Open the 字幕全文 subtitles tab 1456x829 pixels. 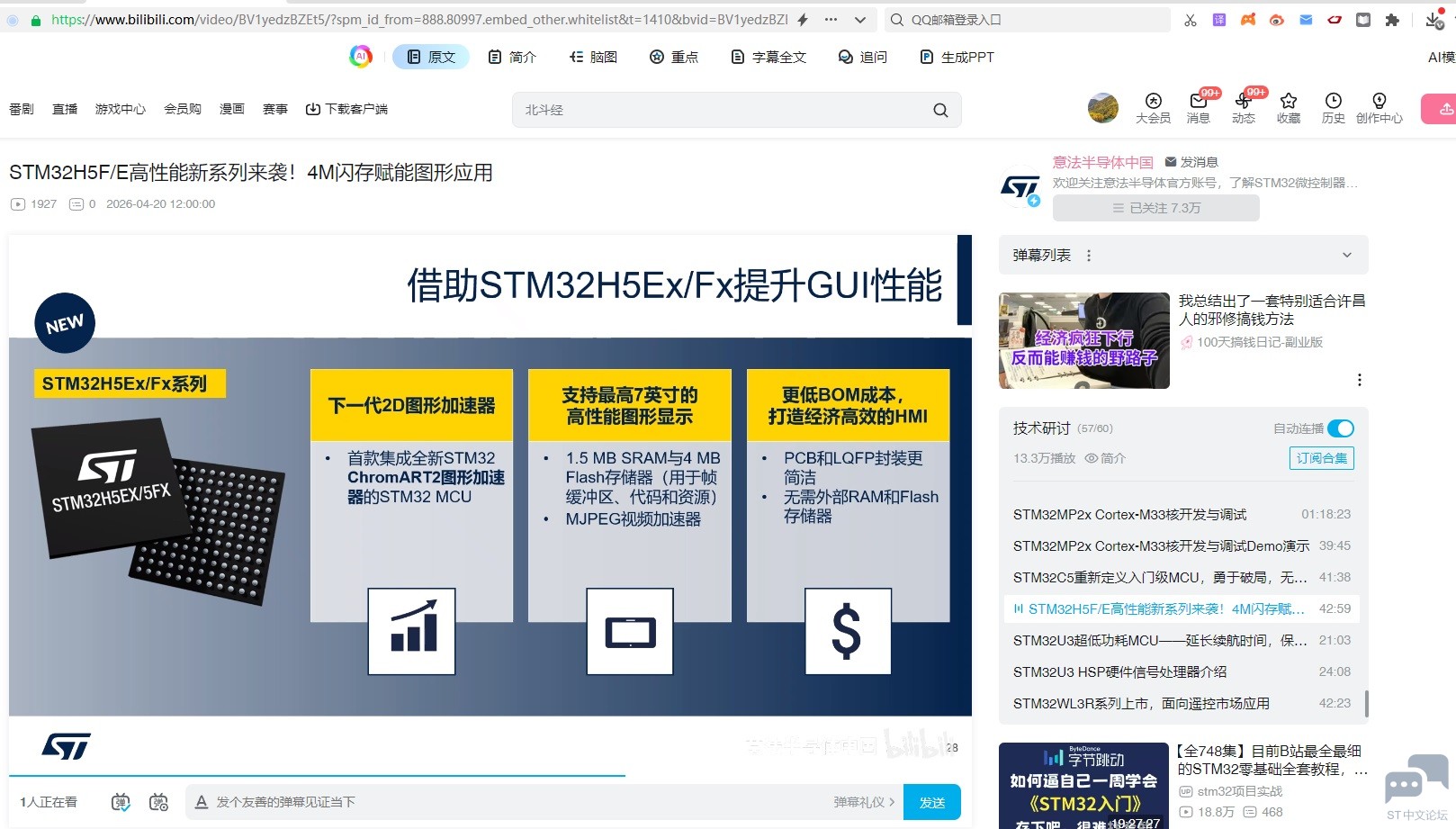coord(768,57)
